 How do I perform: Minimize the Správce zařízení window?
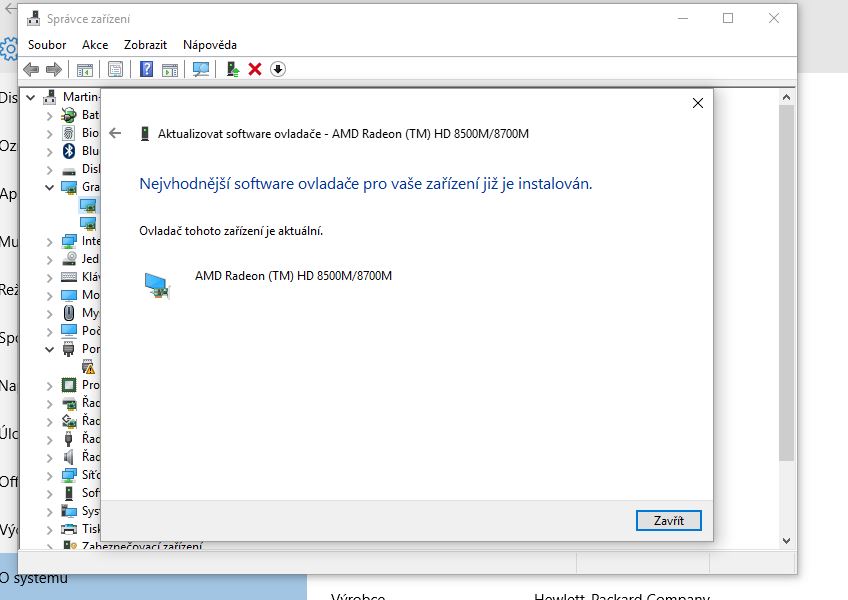(x=683, y=18)
